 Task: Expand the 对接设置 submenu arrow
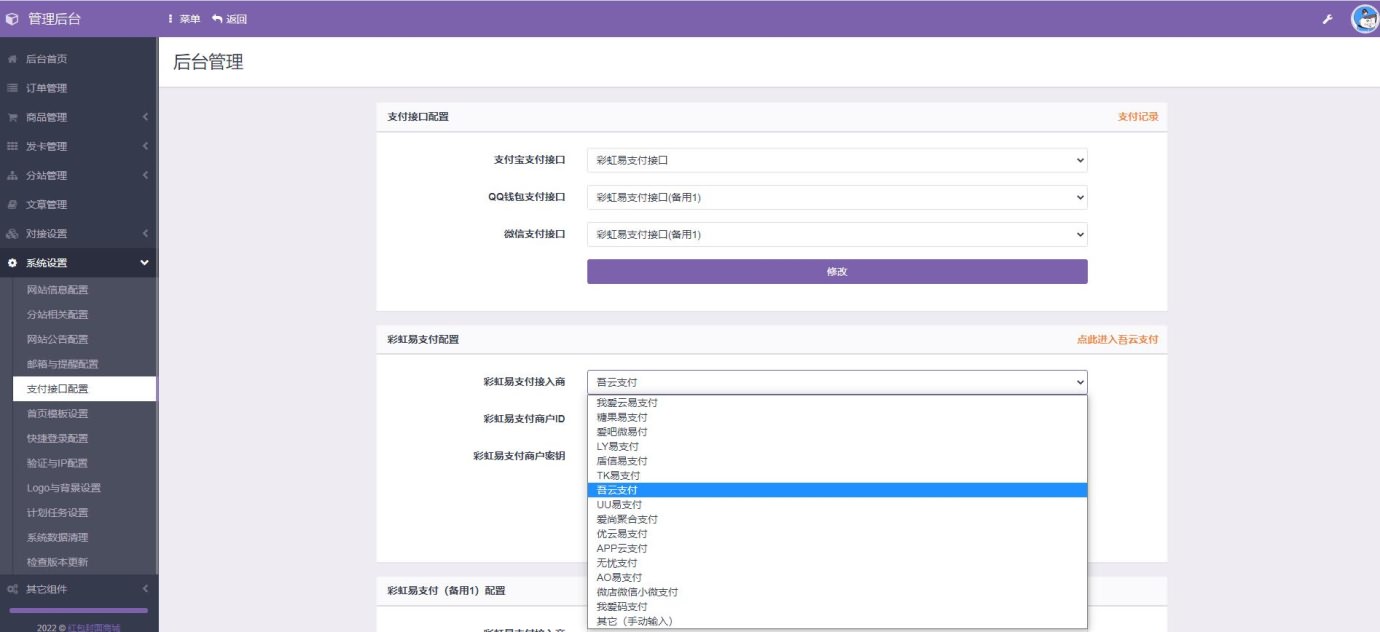pos(145,233)
